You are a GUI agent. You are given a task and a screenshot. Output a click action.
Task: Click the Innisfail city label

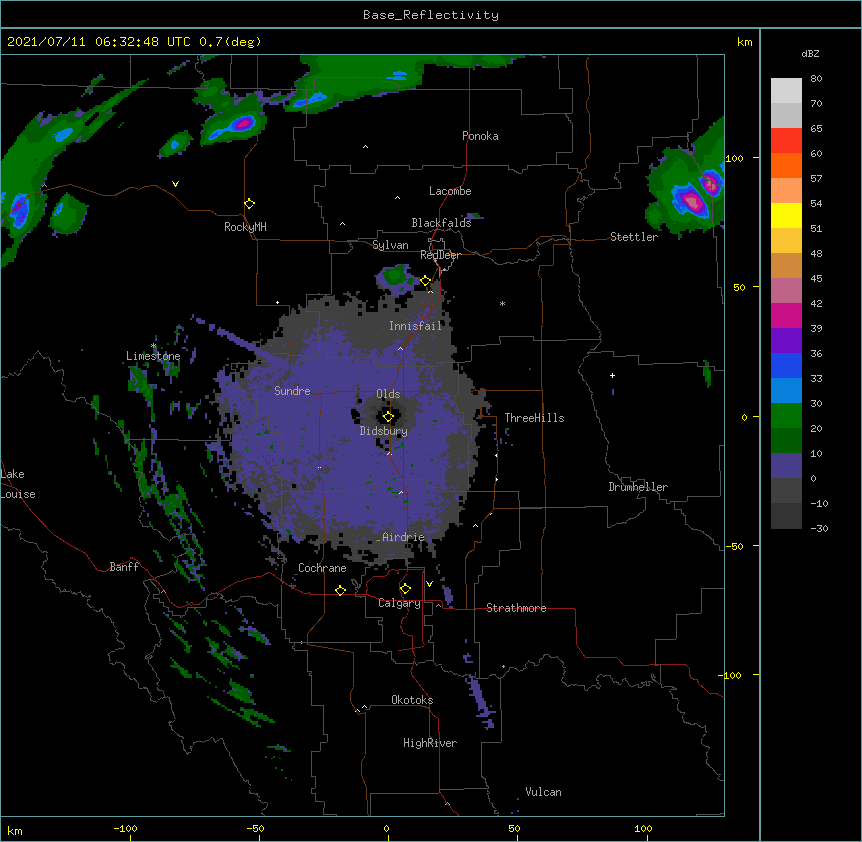(x=416, y=326)
